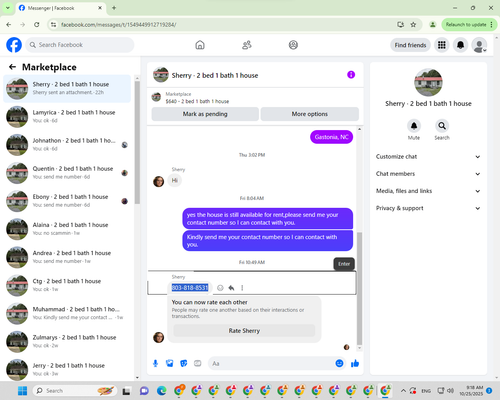The image size is (500, 400).
Task: Choose a sticker from sticker icon
Action: pos(184,363)
